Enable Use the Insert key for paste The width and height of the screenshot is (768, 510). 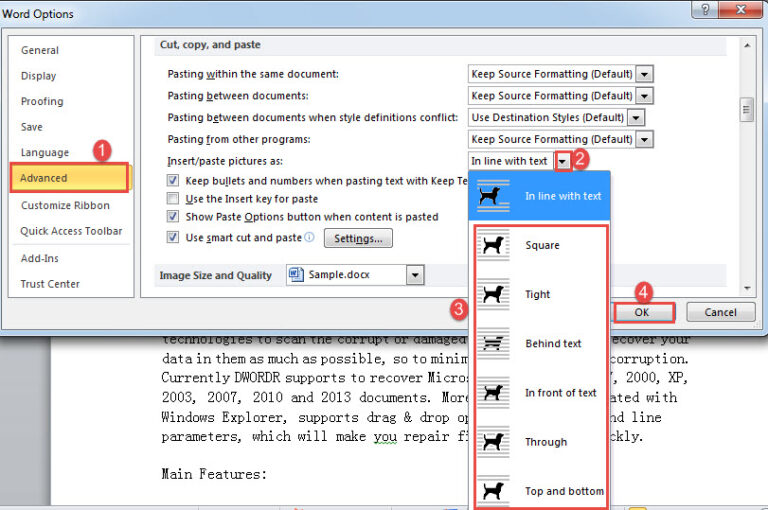click(172, 198)
